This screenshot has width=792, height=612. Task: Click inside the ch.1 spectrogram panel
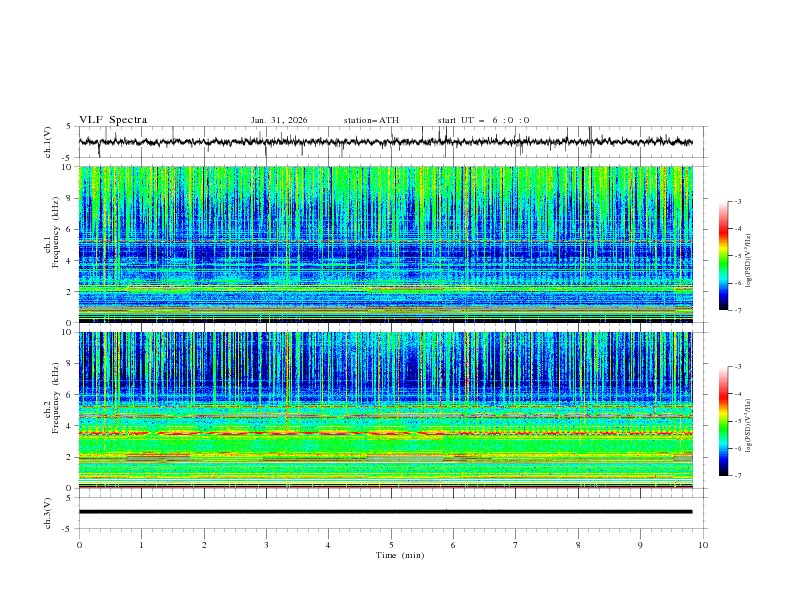pyautogui.click(x=385, y=244)
